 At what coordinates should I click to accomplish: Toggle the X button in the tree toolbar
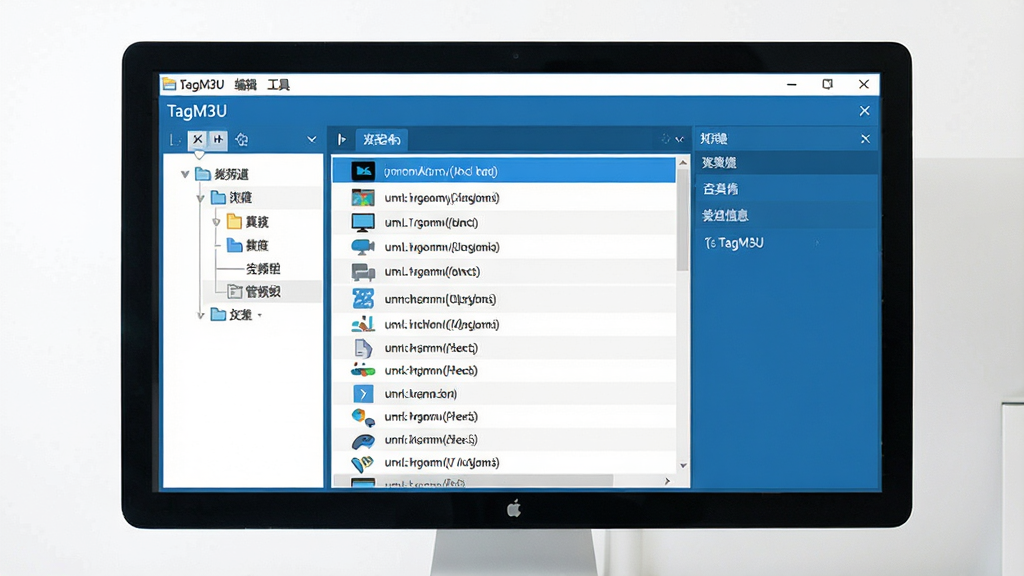197,139
